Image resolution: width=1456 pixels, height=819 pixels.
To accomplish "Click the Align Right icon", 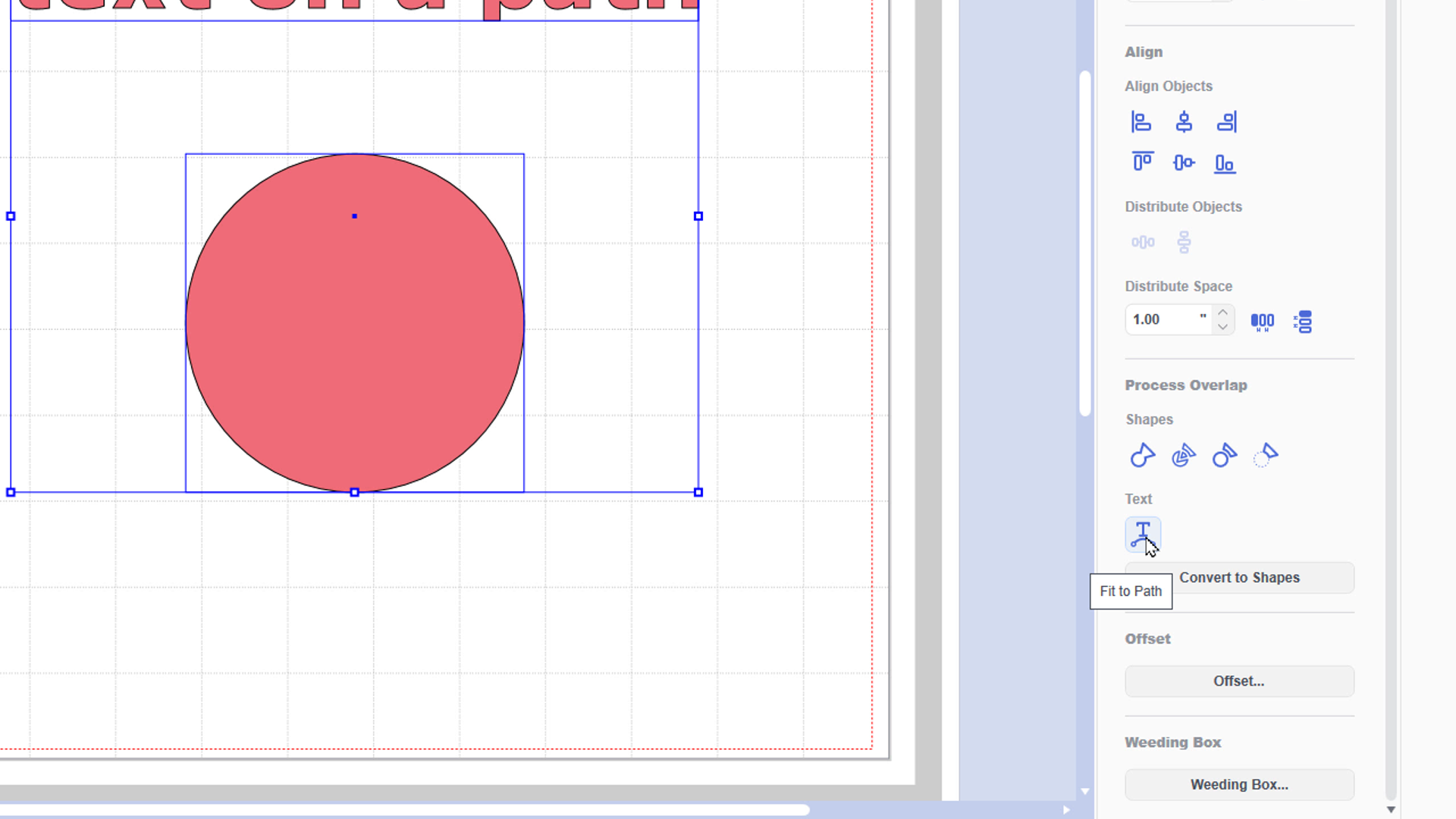I will pos(1226,122).
